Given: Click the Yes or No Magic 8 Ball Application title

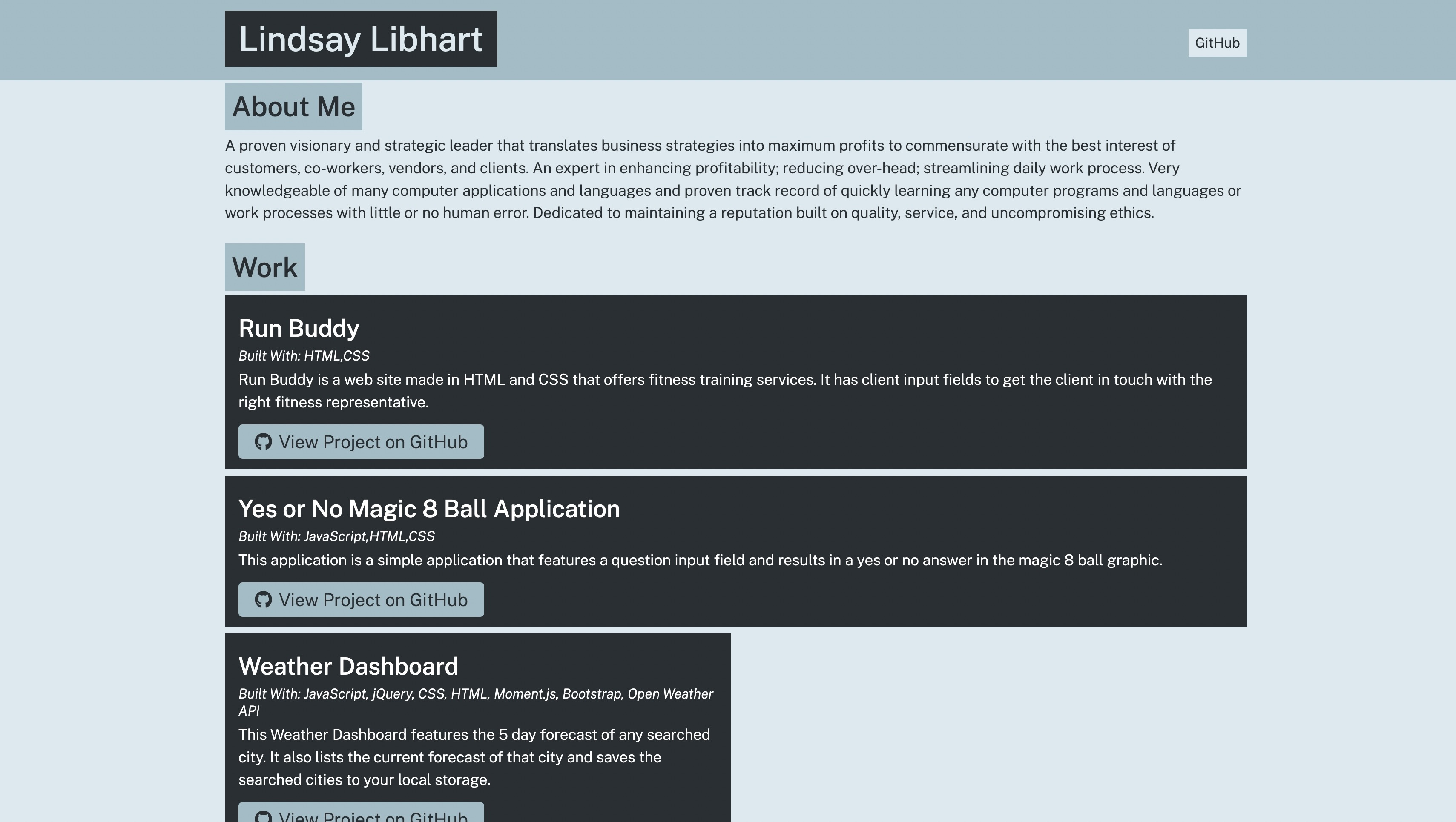Looking at the screenshot, I should coord(429,509).
